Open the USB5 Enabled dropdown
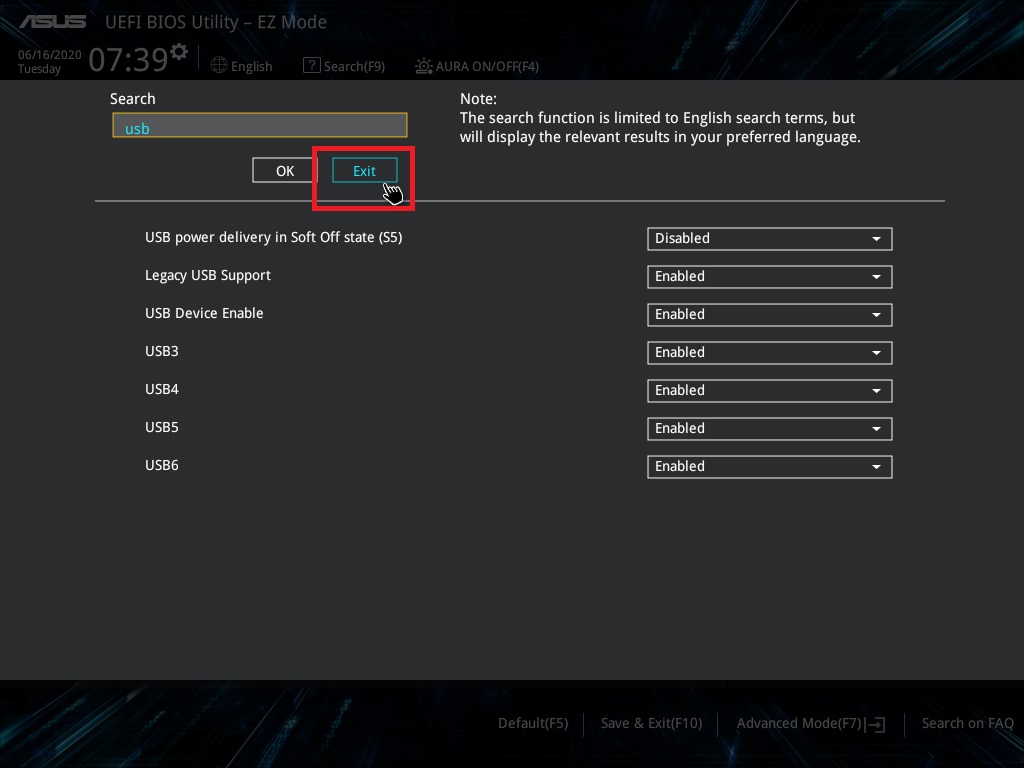Image resolution: width=1024 pixels, height=768 pixels. pos(769,428)
